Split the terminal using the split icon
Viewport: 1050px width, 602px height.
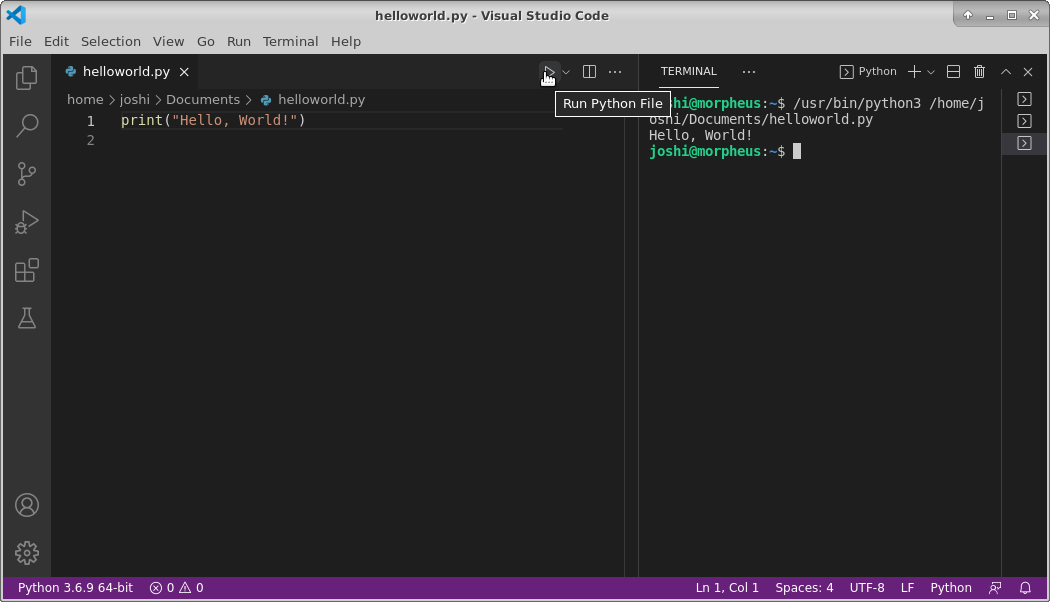tap(952, 71)
